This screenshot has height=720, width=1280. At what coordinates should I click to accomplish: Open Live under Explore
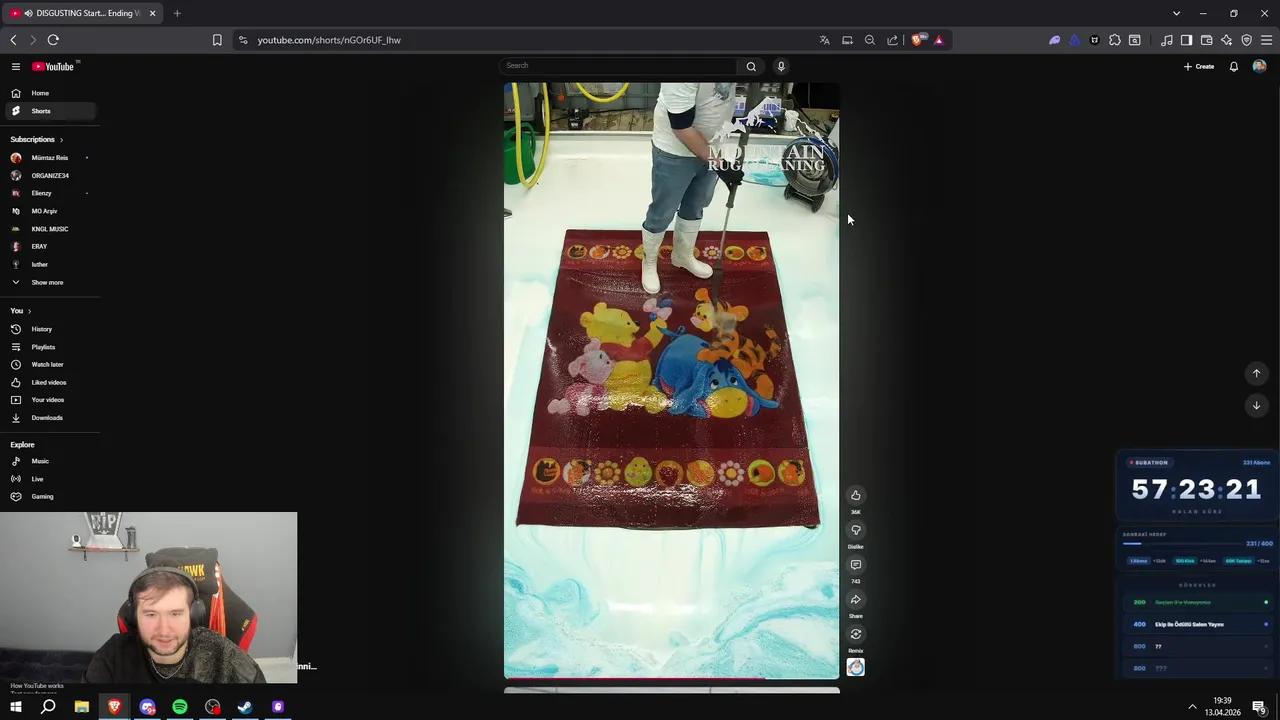tap(48, 479)
